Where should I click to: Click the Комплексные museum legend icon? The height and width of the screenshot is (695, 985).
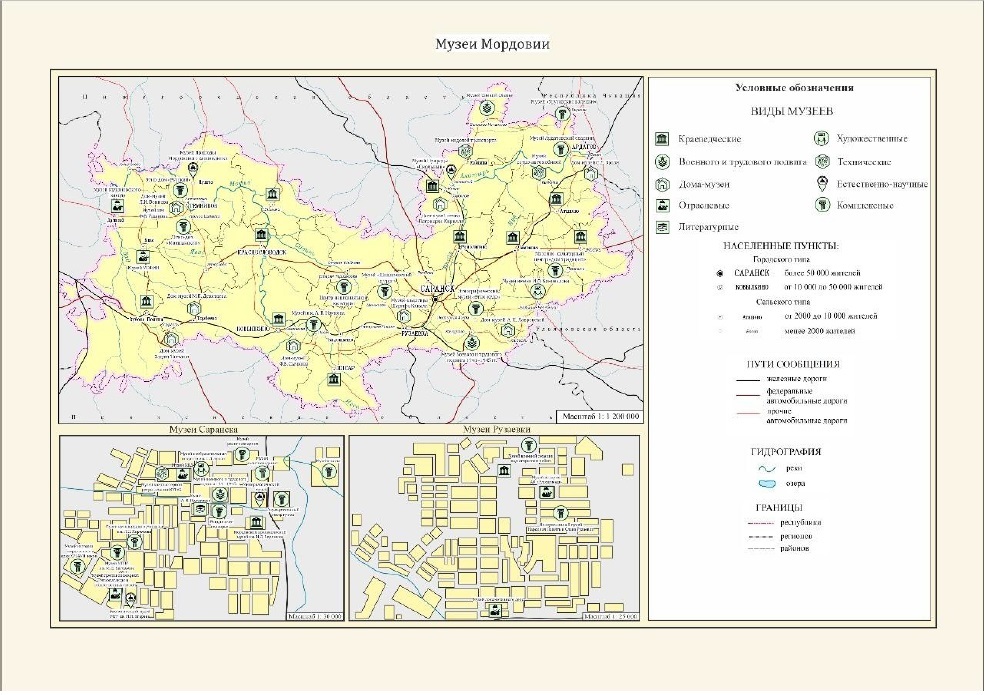pyautogui.click(x=822, y=206)
